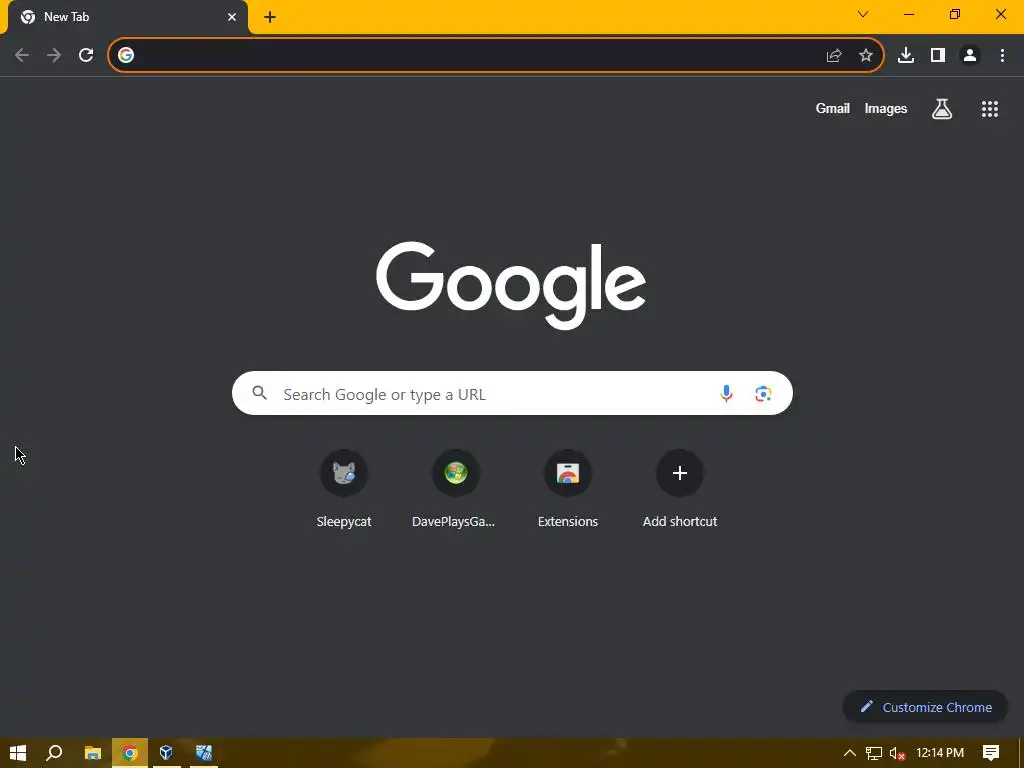Click the forward navigation arrow

coord(54,56)
